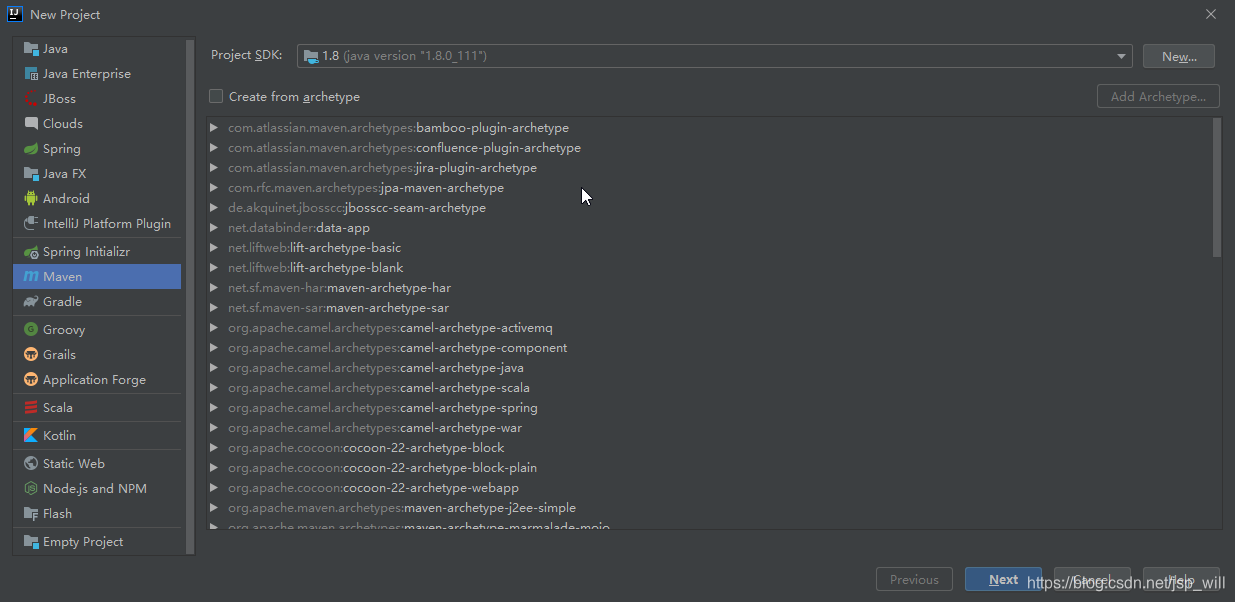Viewport: 1235px width, 602px height.
Task: Click the IntelliJ Platform Plugin icon
Action: [31, 223]
